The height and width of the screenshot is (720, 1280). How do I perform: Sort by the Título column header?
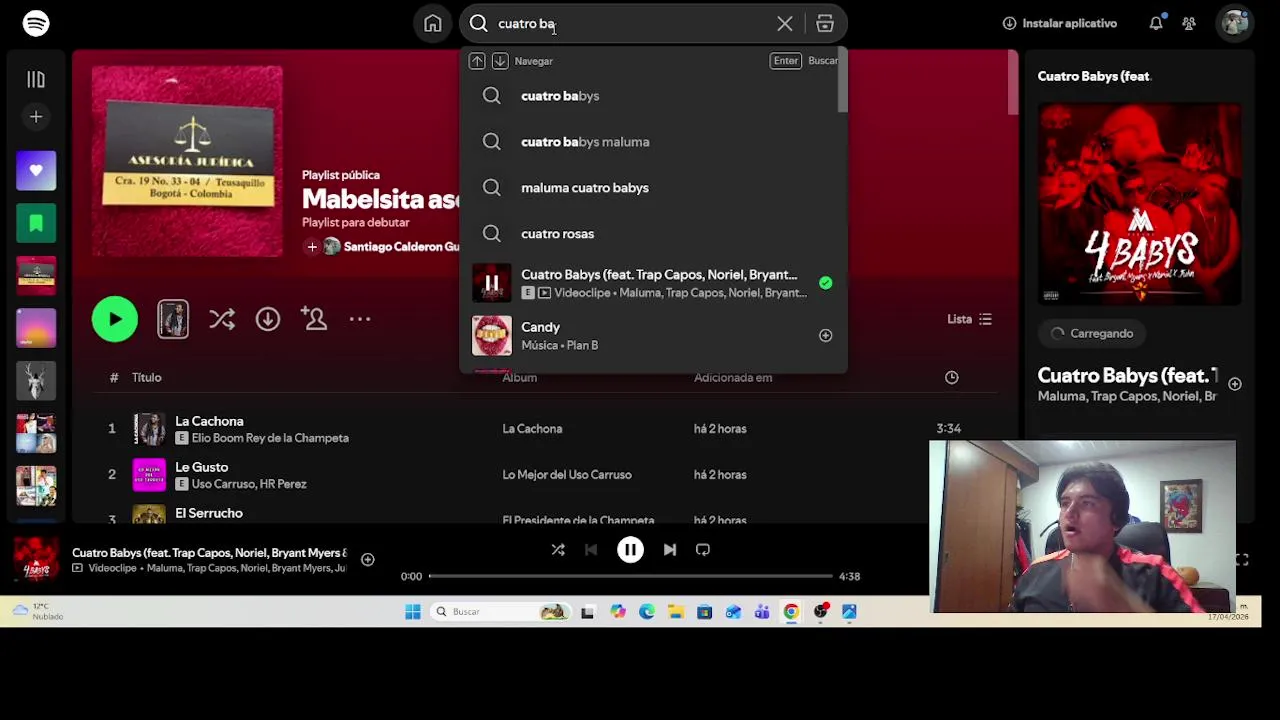point(146,377)
